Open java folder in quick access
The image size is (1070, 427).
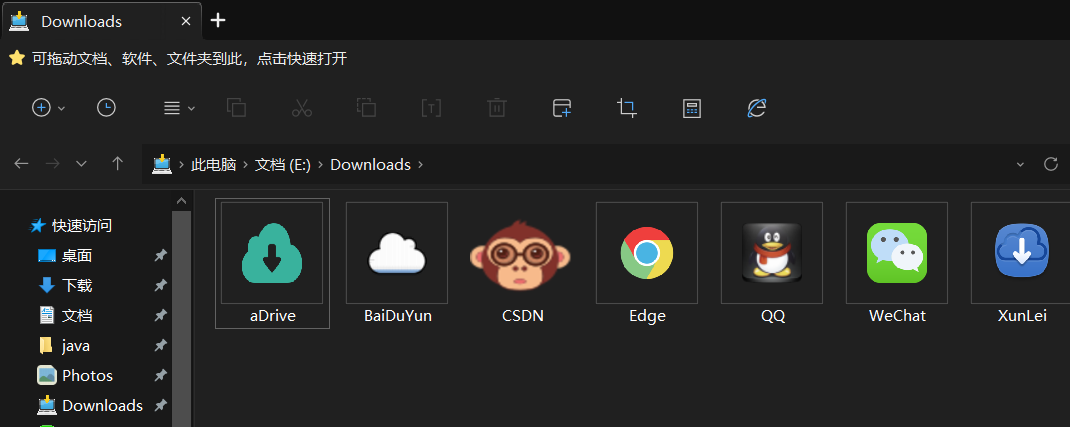tap(76, 346)
